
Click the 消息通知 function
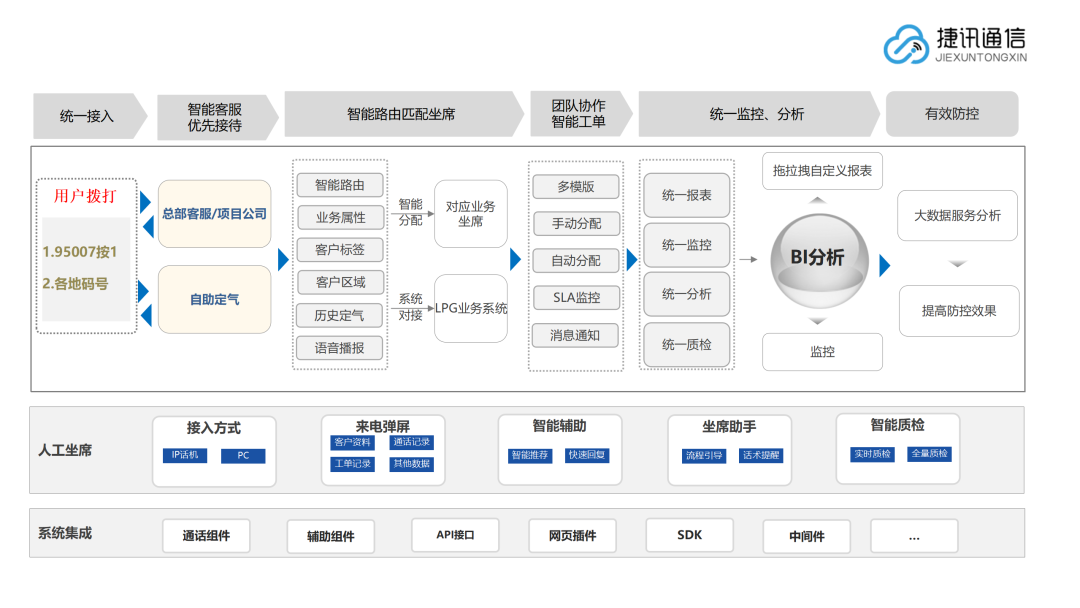coord(577,334)
